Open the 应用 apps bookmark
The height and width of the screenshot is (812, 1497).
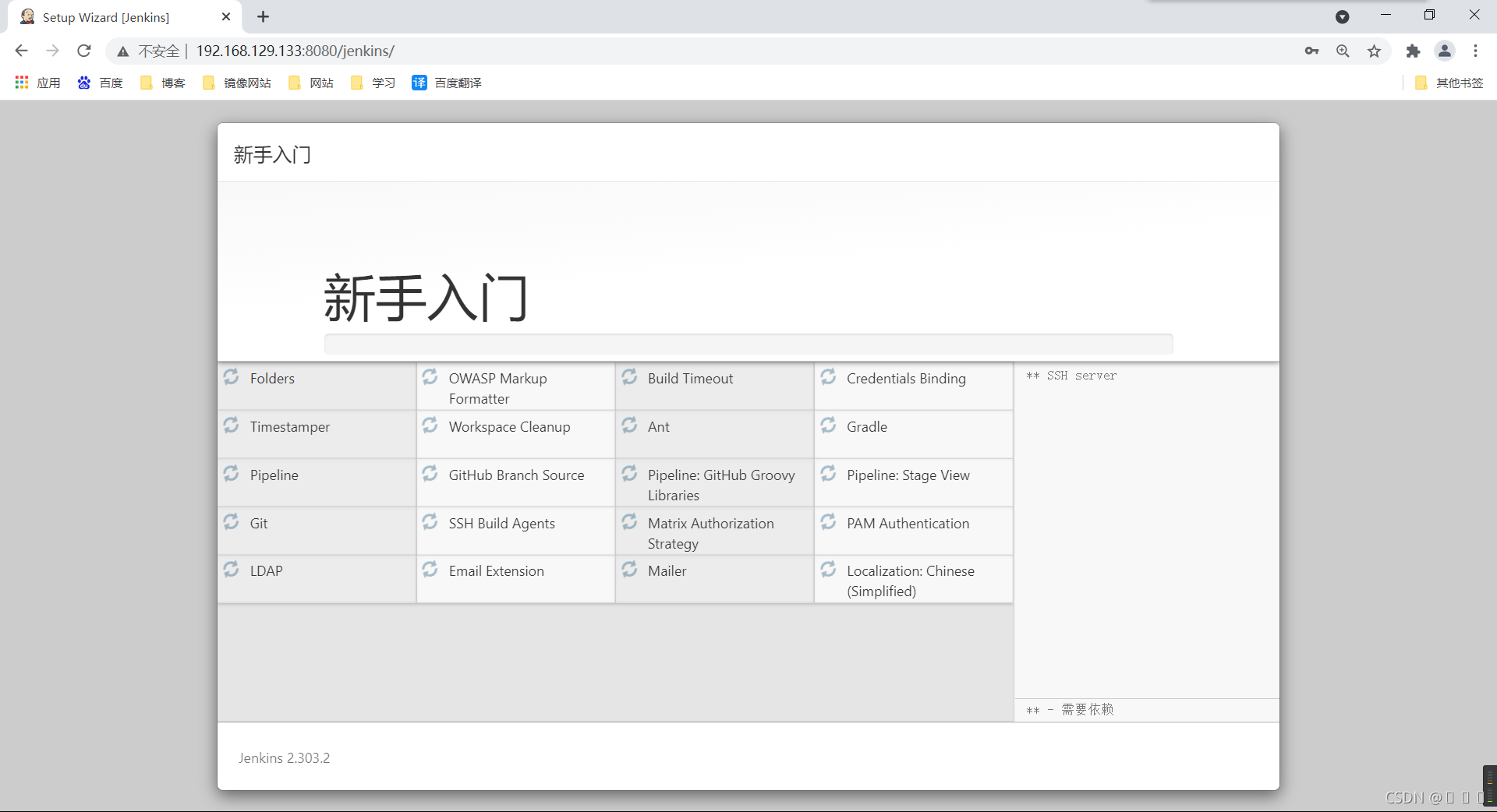(x=37, y=83)
